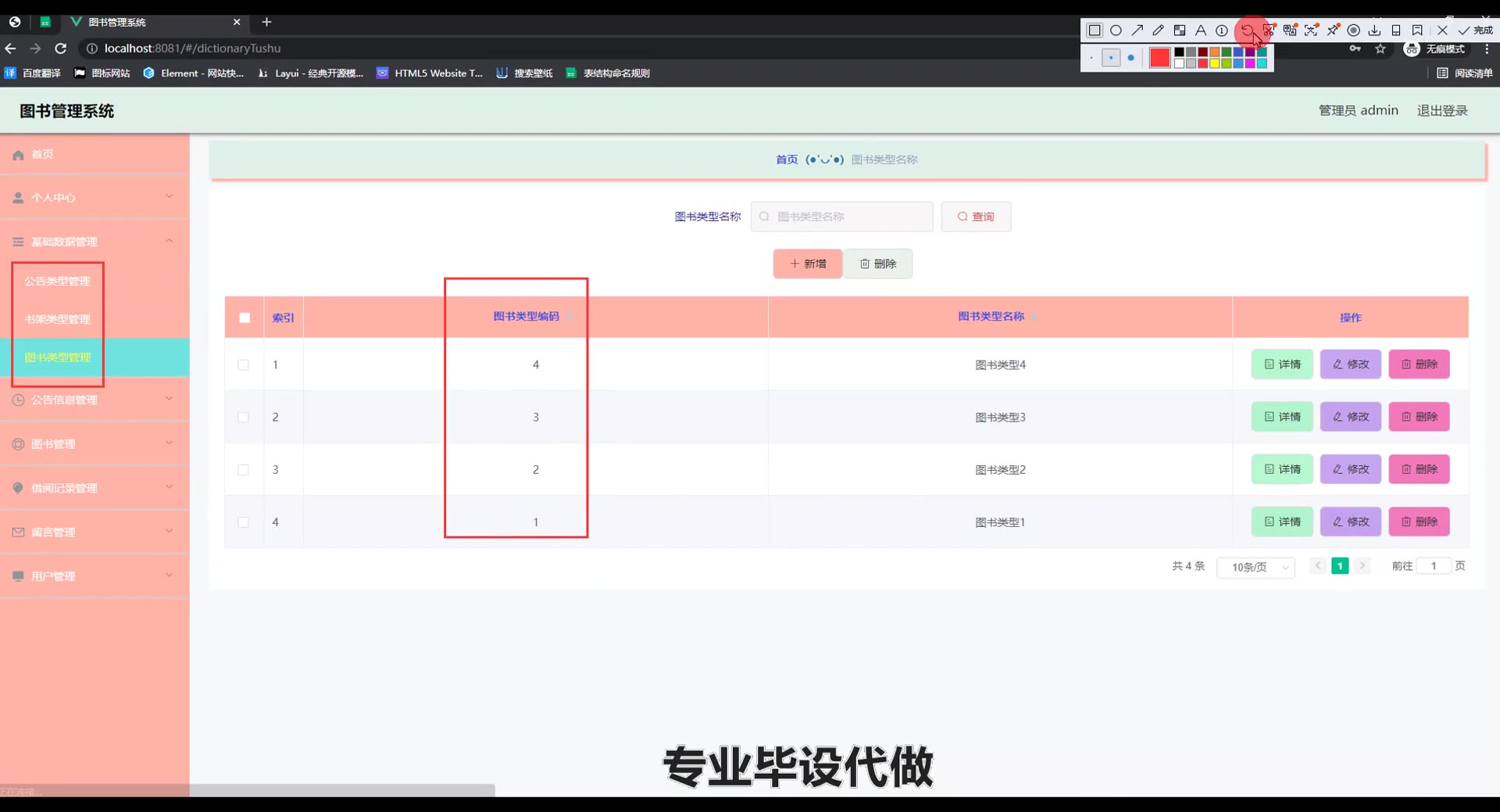Select the ellipse annotation tool
Viewport: 1500px width, 812px height.
tap(1116, 30)
